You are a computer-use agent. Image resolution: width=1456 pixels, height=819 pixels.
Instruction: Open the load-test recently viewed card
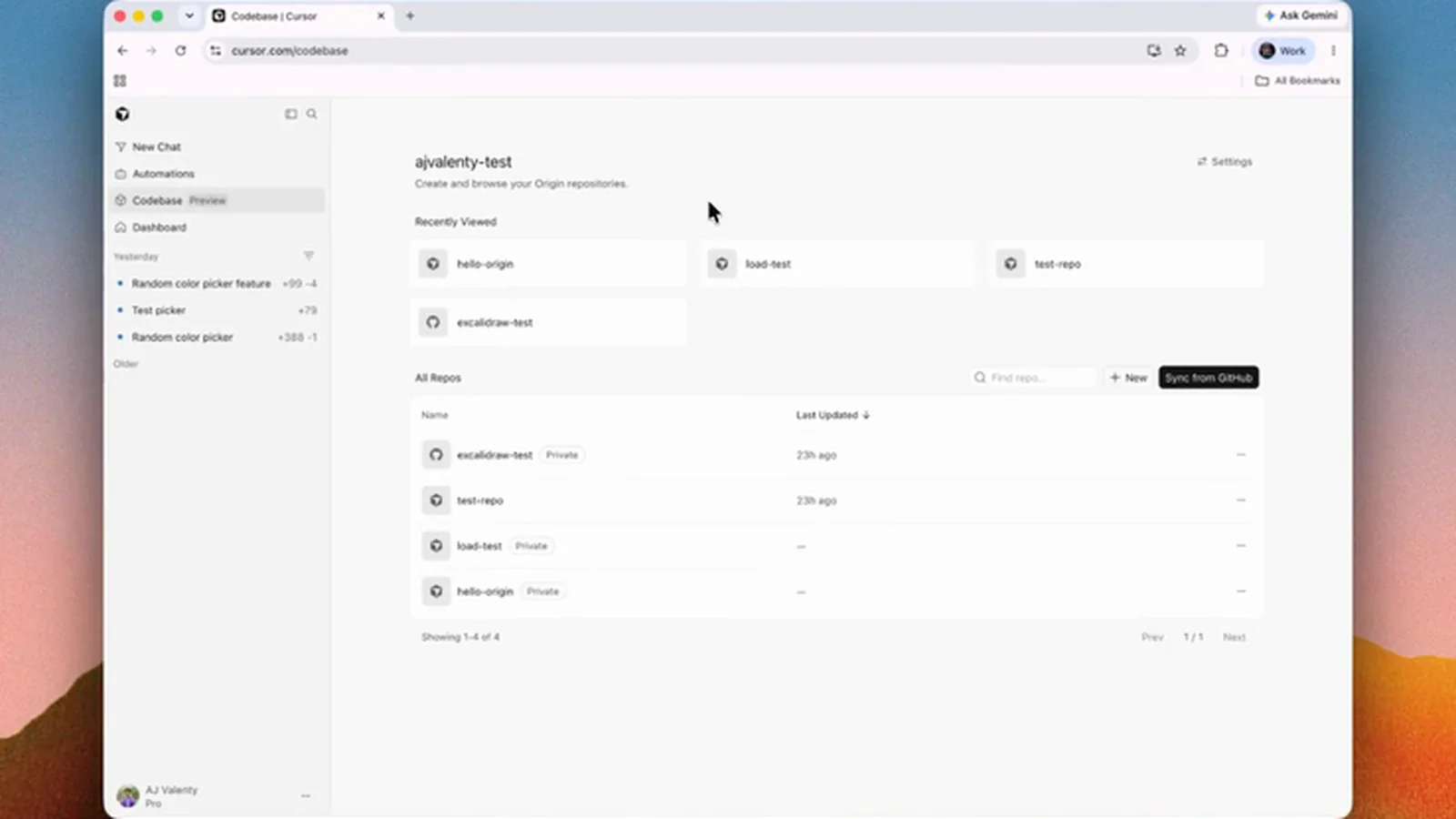837,264
